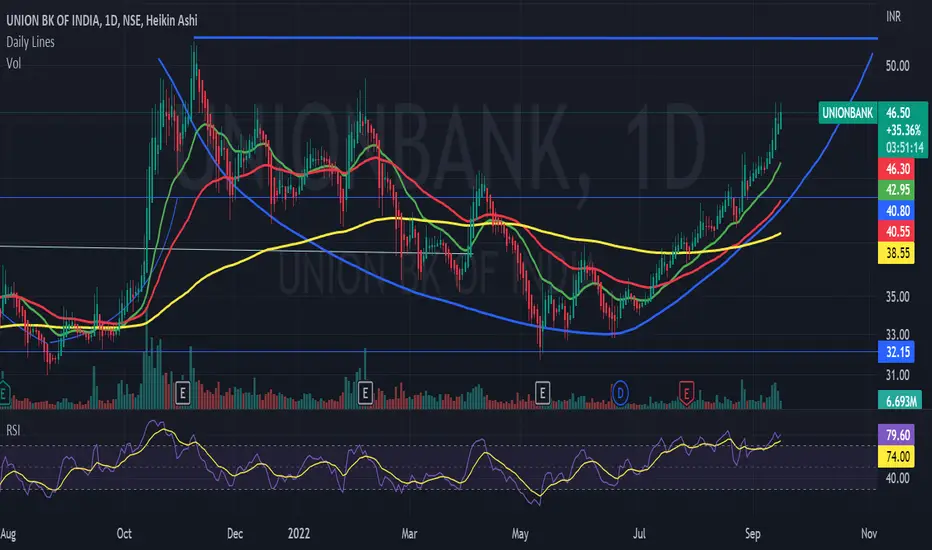Click the 6.693M volume label
The width and height of the screenshot is (932, 550).
900,401
